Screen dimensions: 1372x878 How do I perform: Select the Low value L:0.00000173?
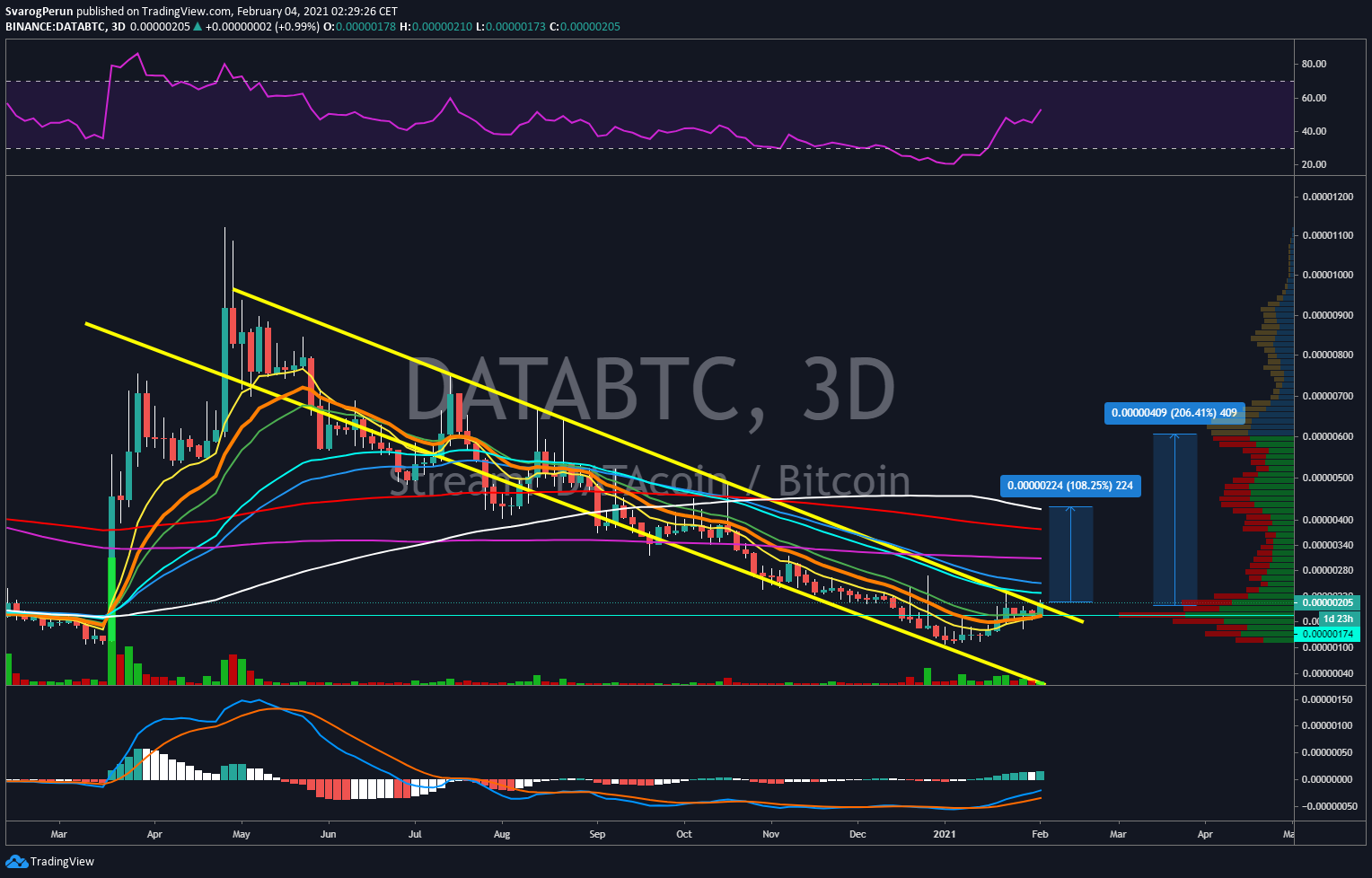pyautogui.click(x=510, y=27)
